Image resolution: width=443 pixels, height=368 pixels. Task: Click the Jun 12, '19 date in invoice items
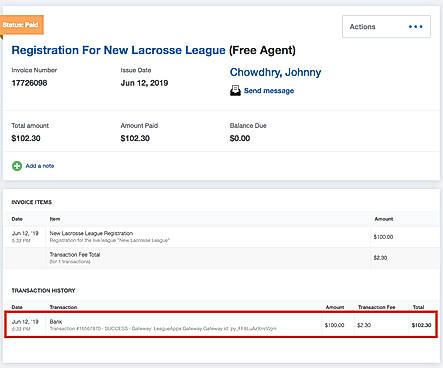25,233
